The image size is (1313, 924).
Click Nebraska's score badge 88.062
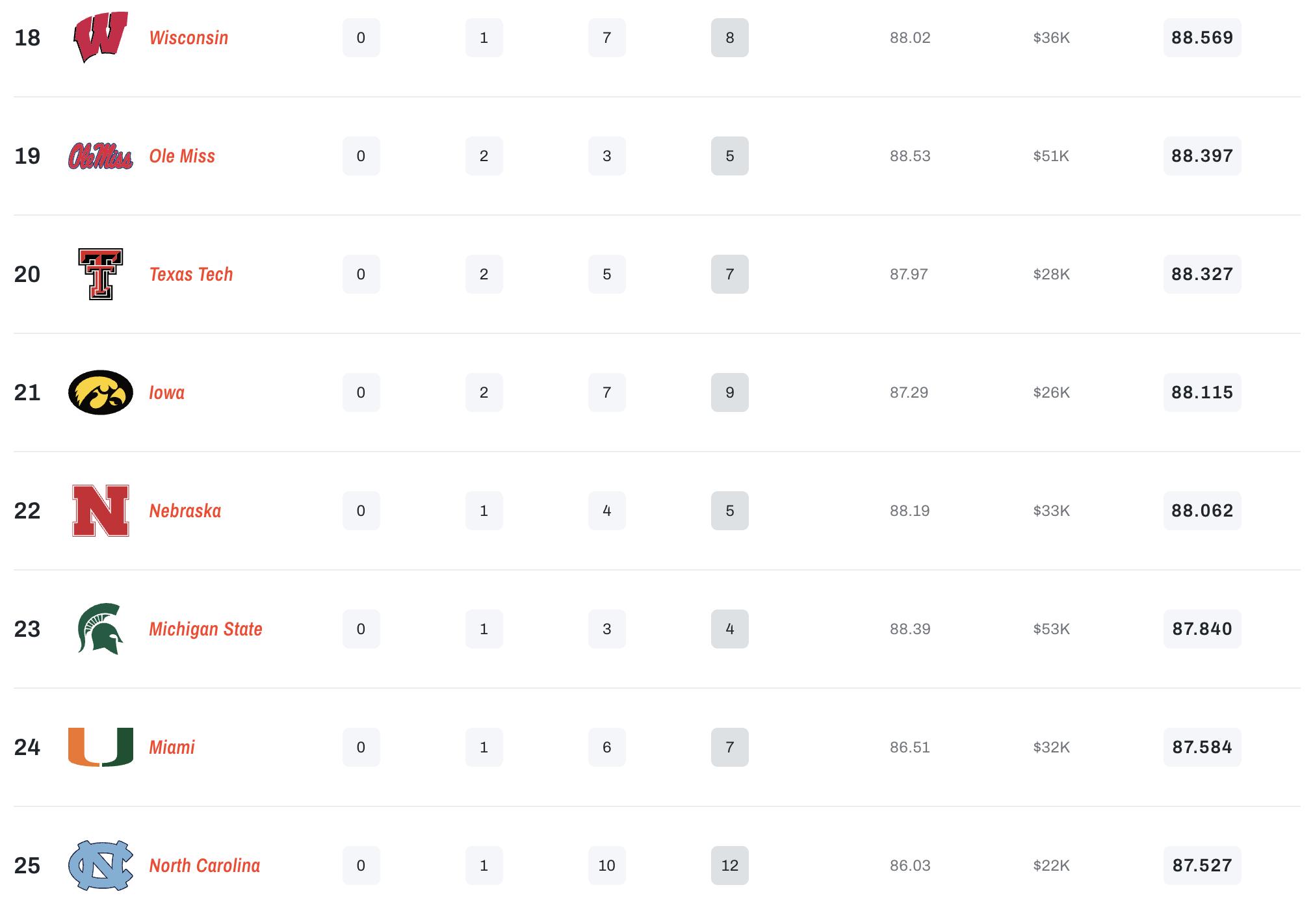(1202, 511)
